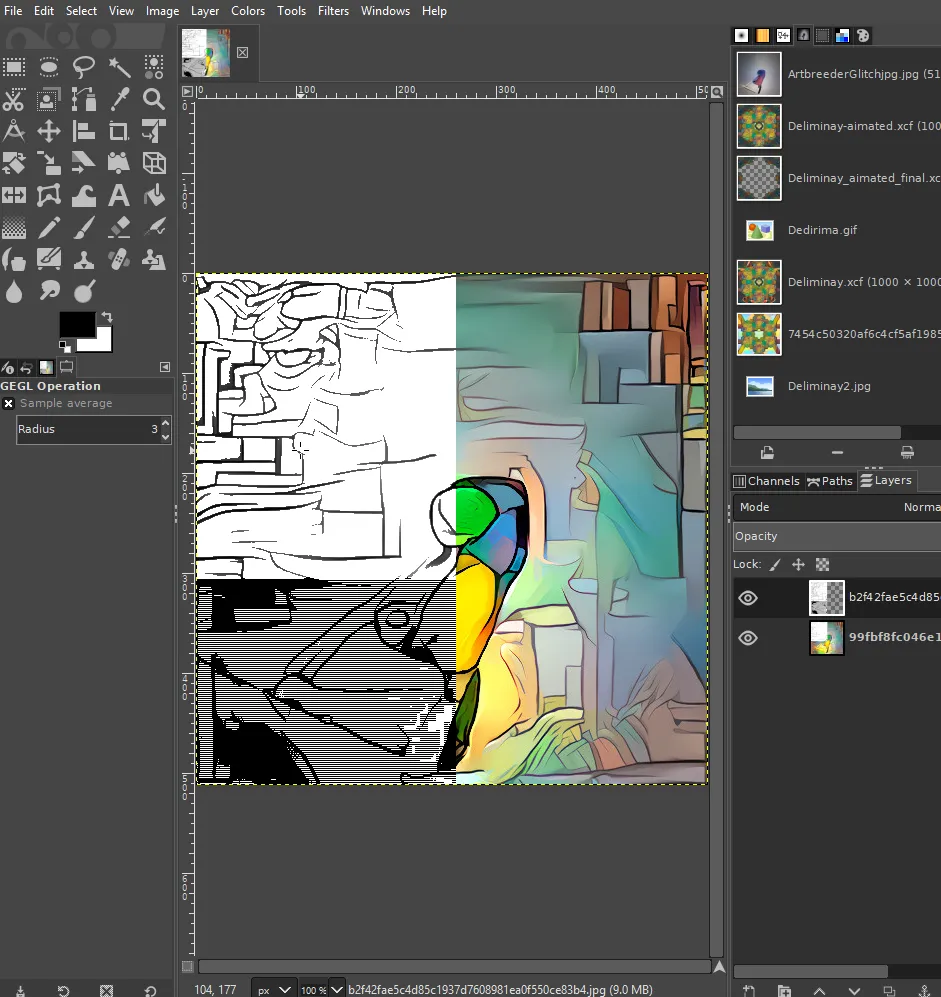Choose the Pencil tool
Viewport: 941px width, 997px height.
point(49,228)
